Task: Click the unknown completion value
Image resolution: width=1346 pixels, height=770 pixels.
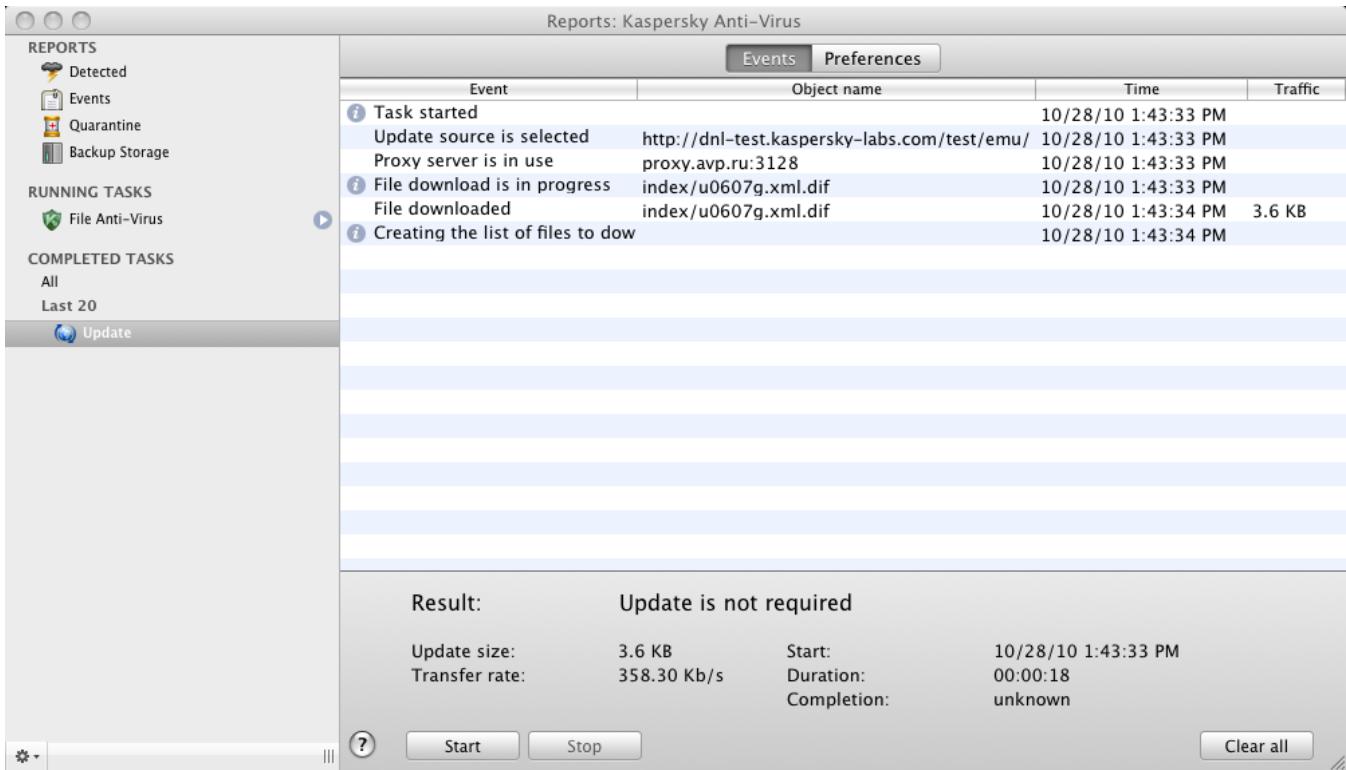Action: click(1028, 699)
